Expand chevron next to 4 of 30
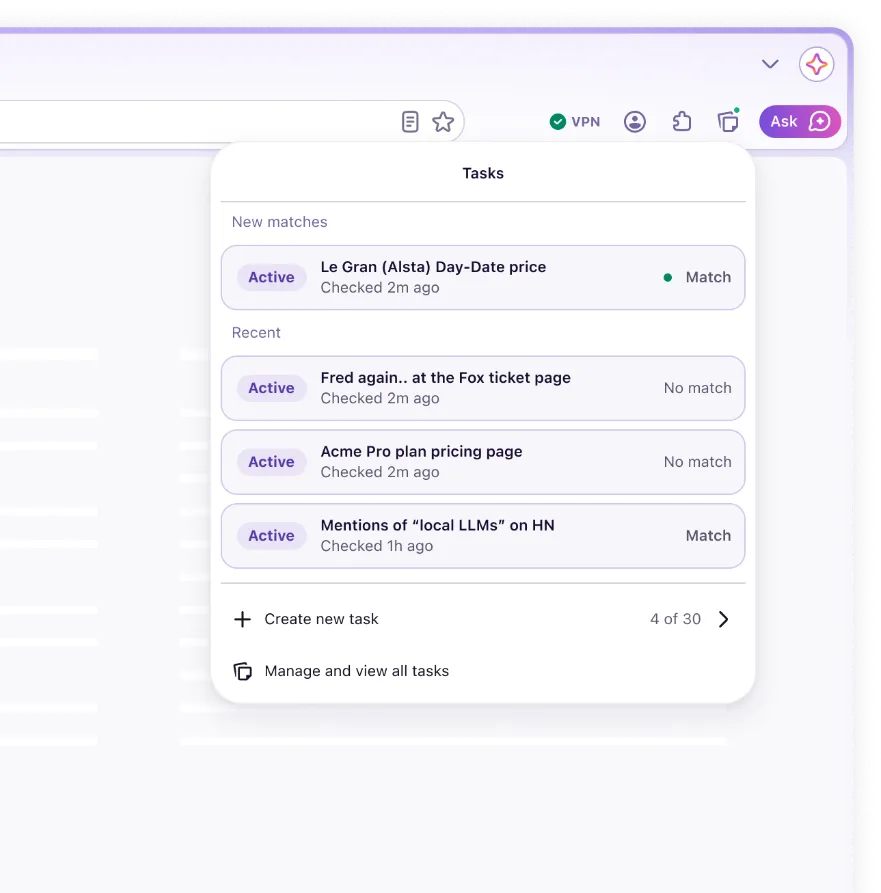The height and width of the screenshot is (893, 881). [x=723, y=619]
